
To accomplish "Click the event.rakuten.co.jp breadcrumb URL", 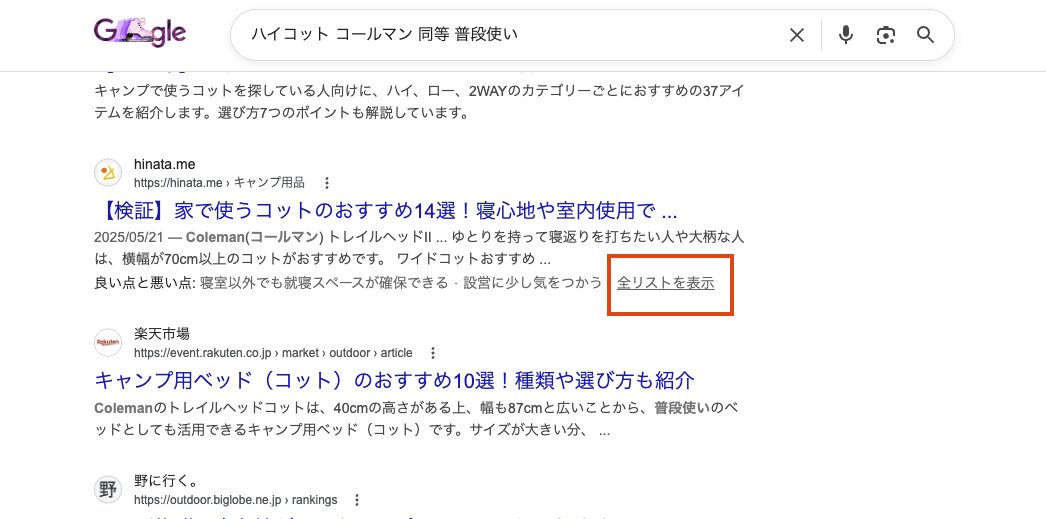I will point(272,353).
